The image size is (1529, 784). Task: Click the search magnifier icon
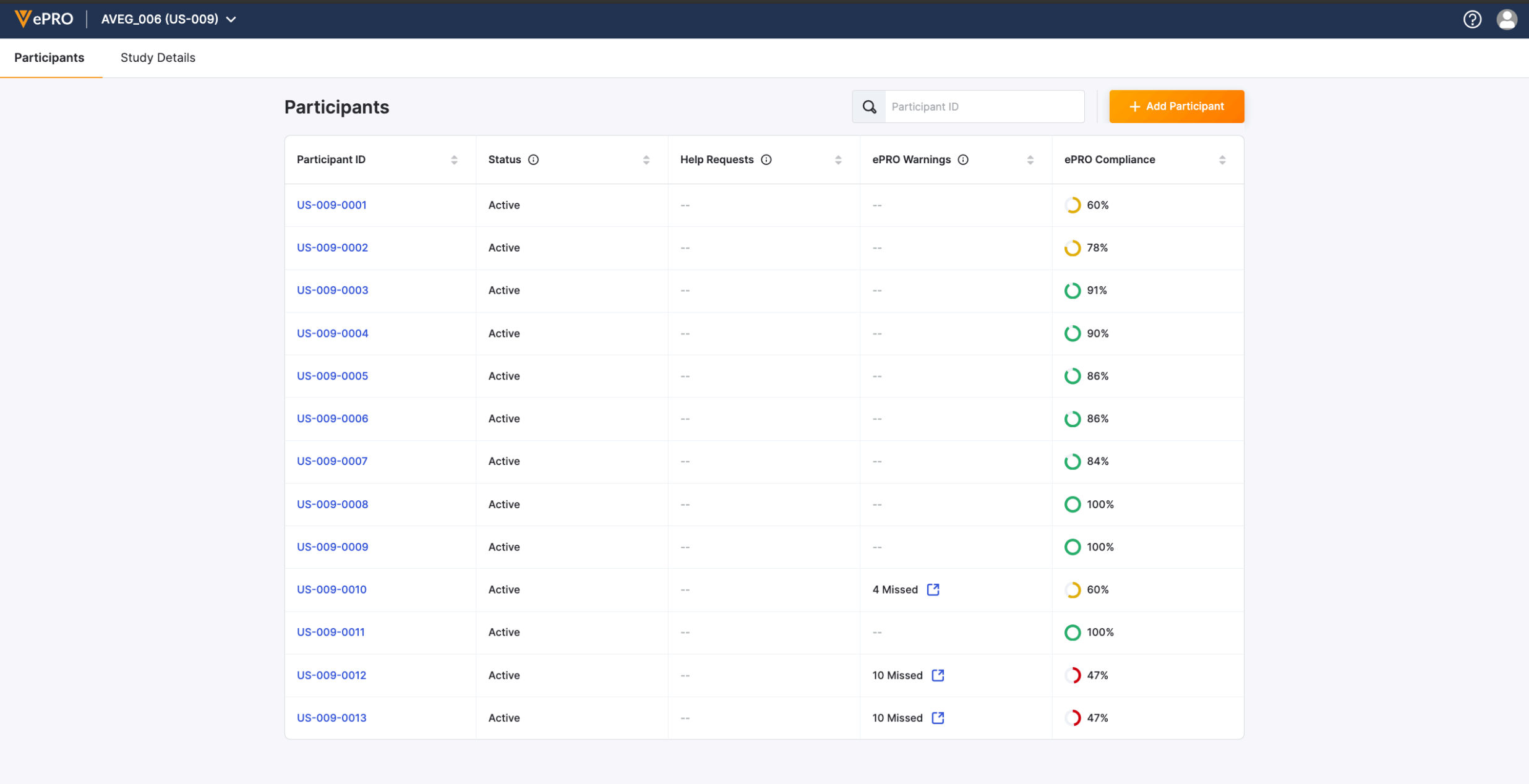[869, 106]
